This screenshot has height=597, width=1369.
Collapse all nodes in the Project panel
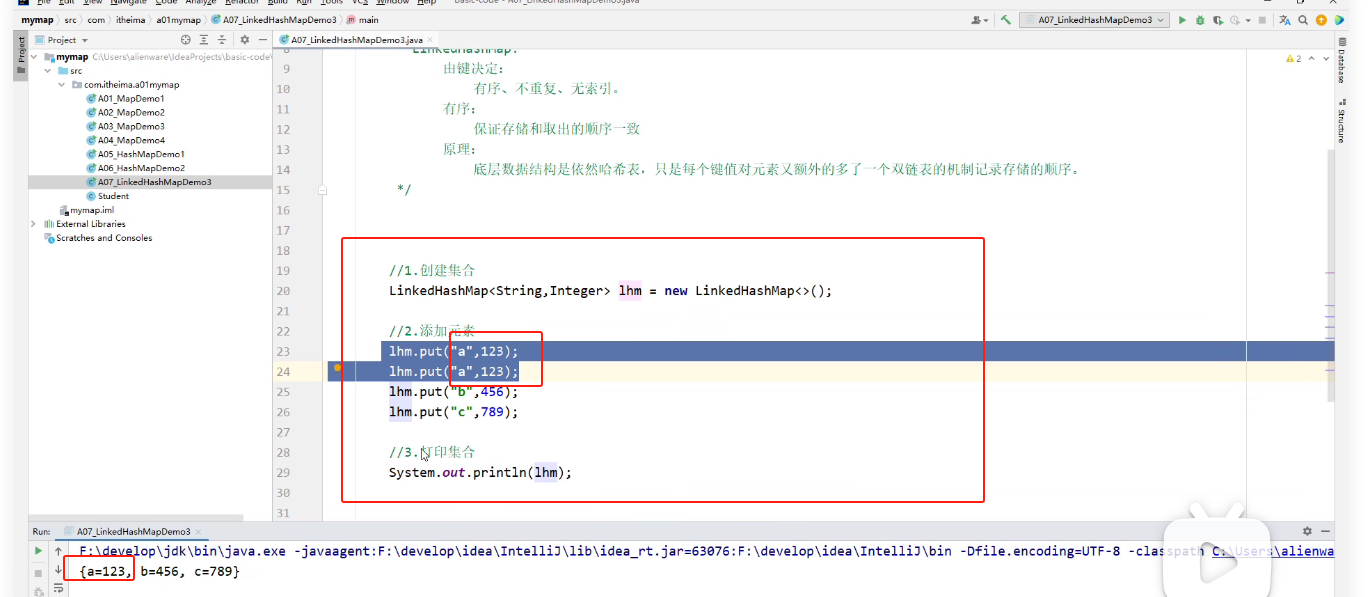221,40
